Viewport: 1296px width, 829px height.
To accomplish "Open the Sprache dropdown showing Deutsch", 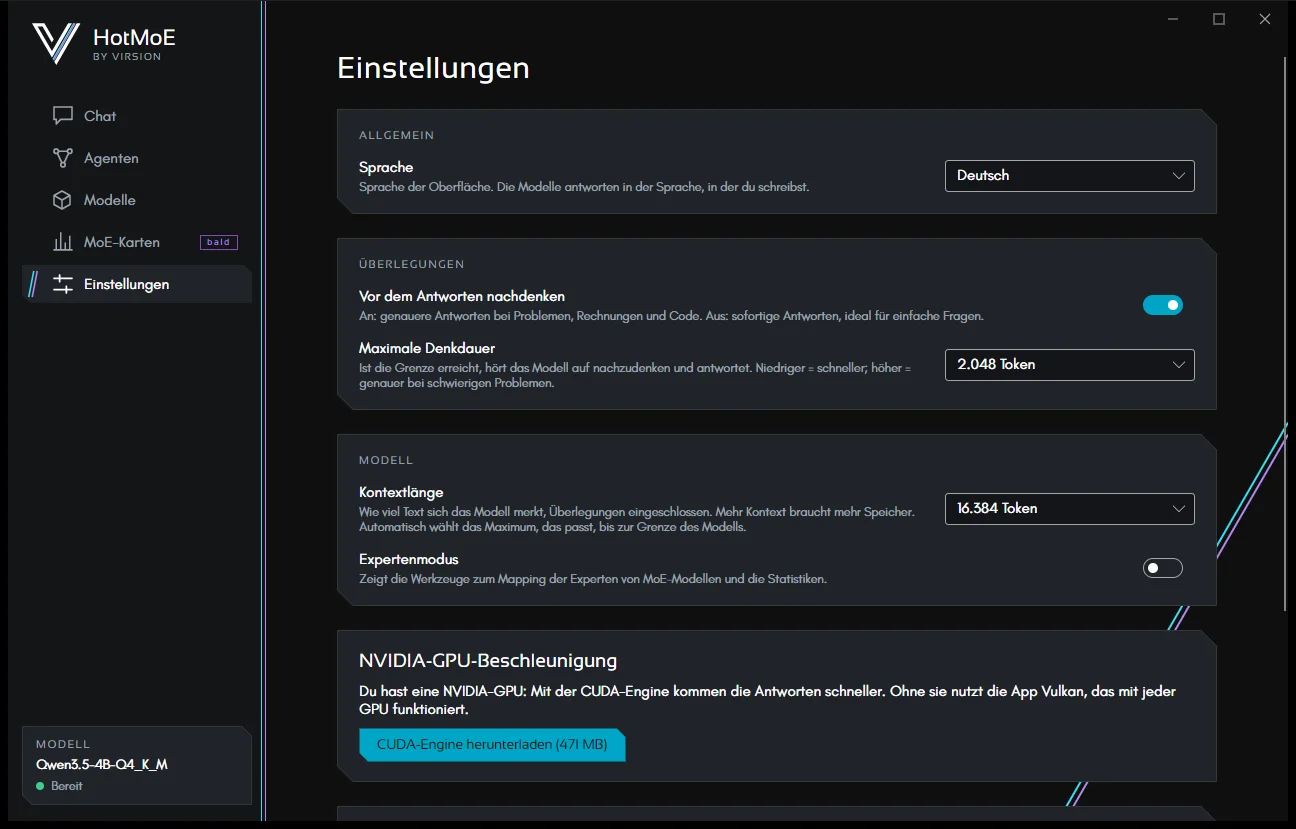I will click(1070, 175).
